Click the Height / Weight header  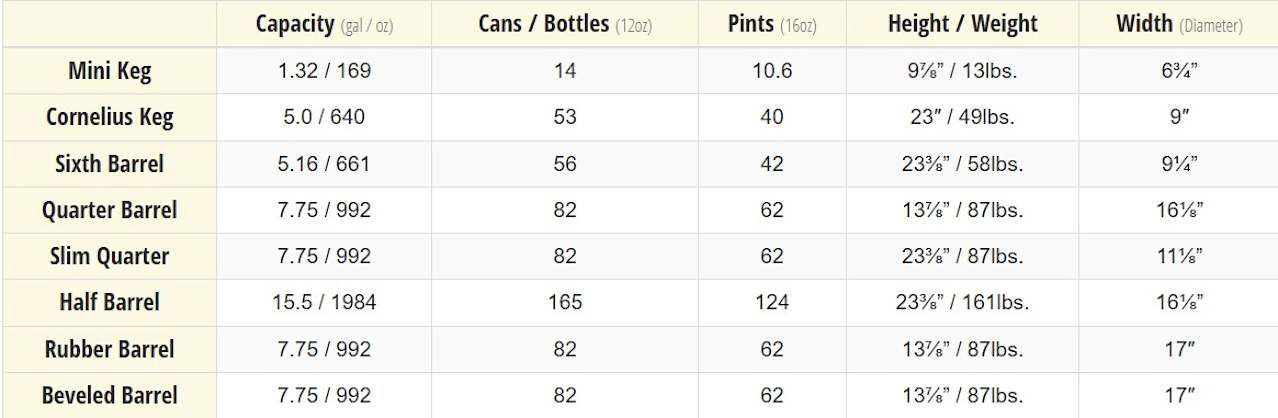point(962,24)
